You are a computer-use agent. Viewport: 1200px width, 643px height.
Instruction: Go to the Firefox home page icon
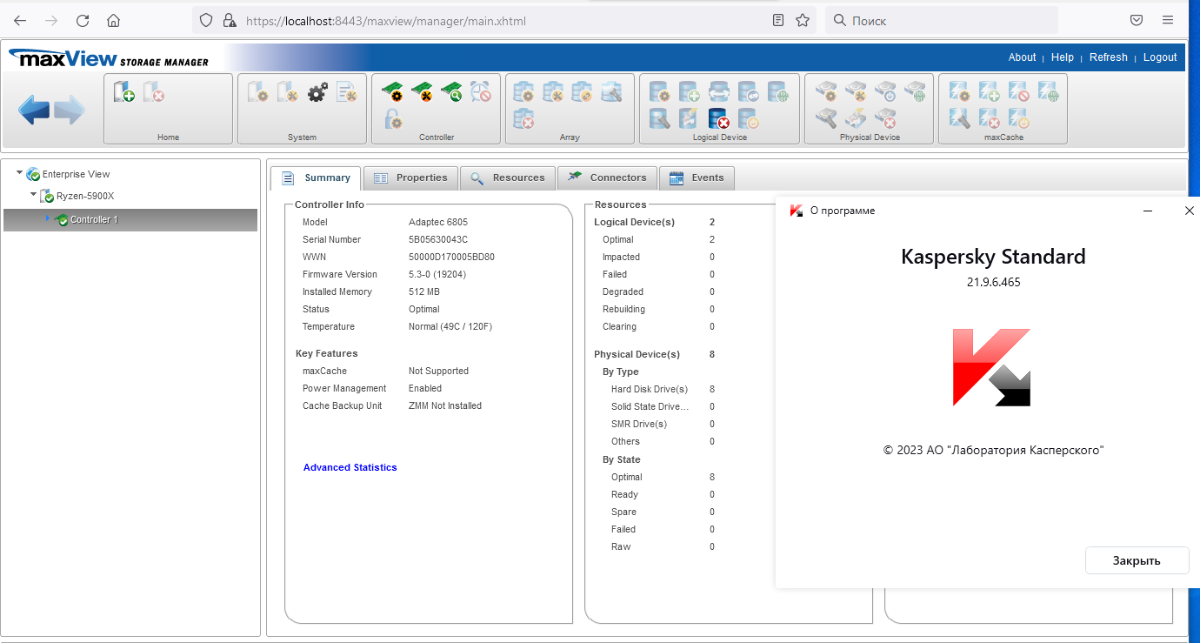point(113,20)
